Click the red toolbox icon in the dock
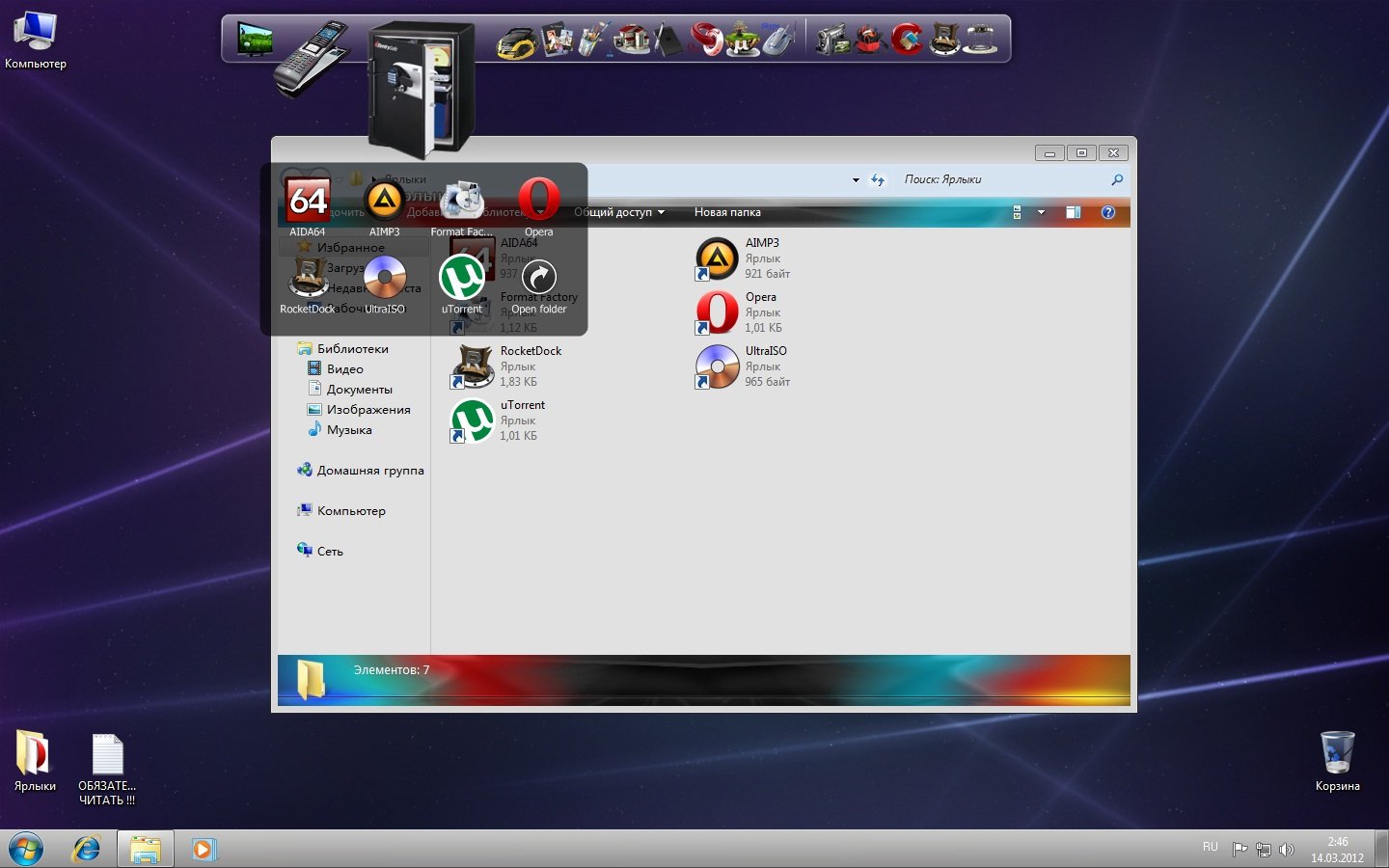 tap(870, 40)
